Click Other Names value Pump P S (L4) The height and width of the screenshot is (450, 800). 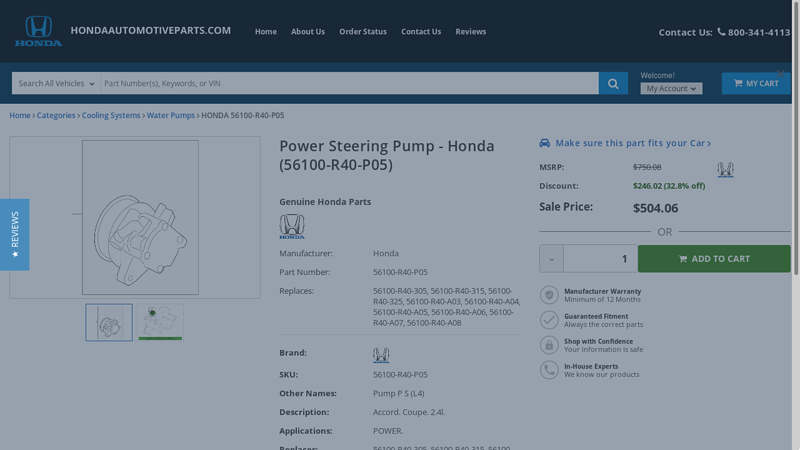(398, 393)
